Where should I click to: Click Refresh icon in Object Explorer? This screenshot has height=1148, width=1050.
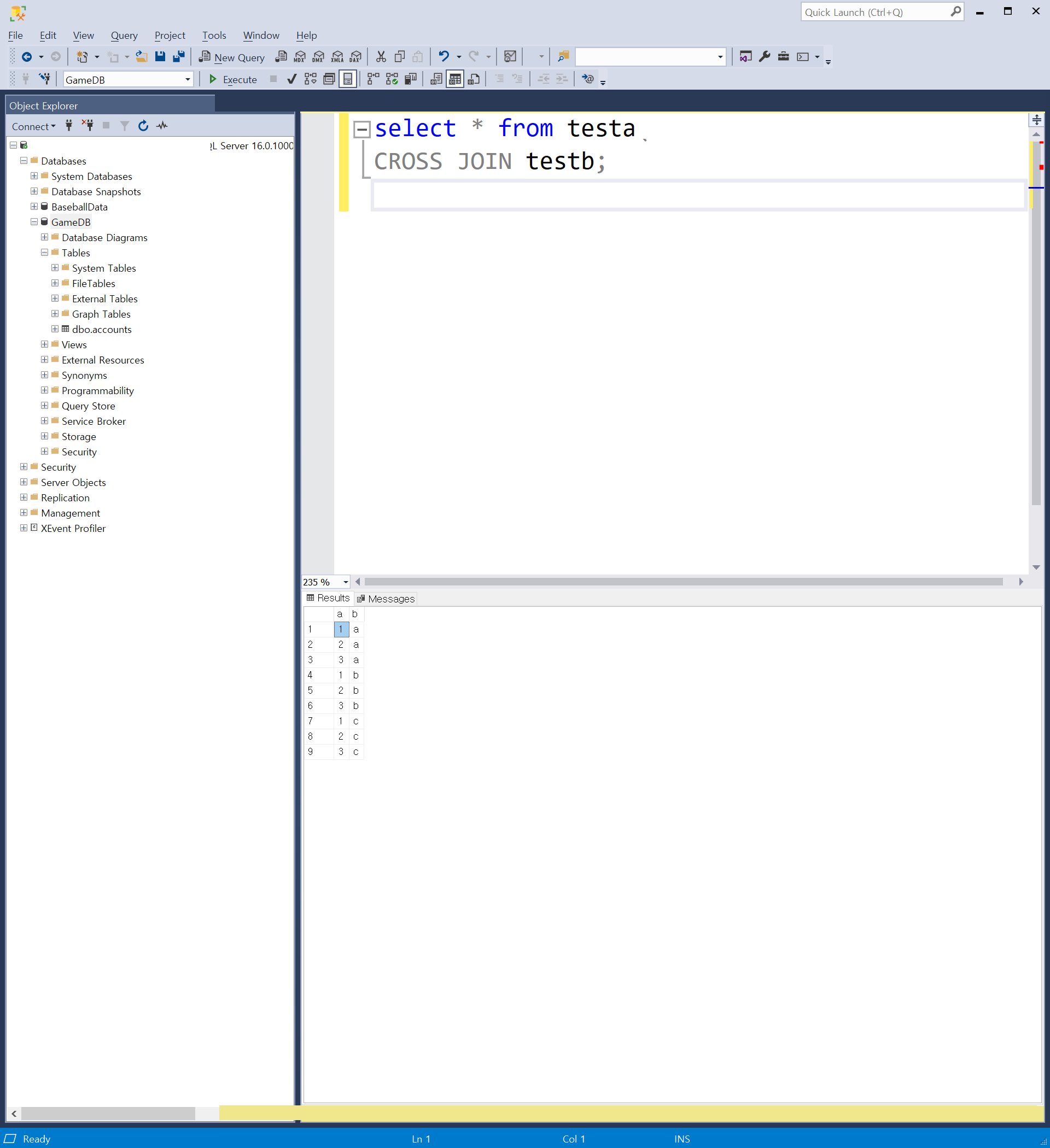(x=143, y=126)
